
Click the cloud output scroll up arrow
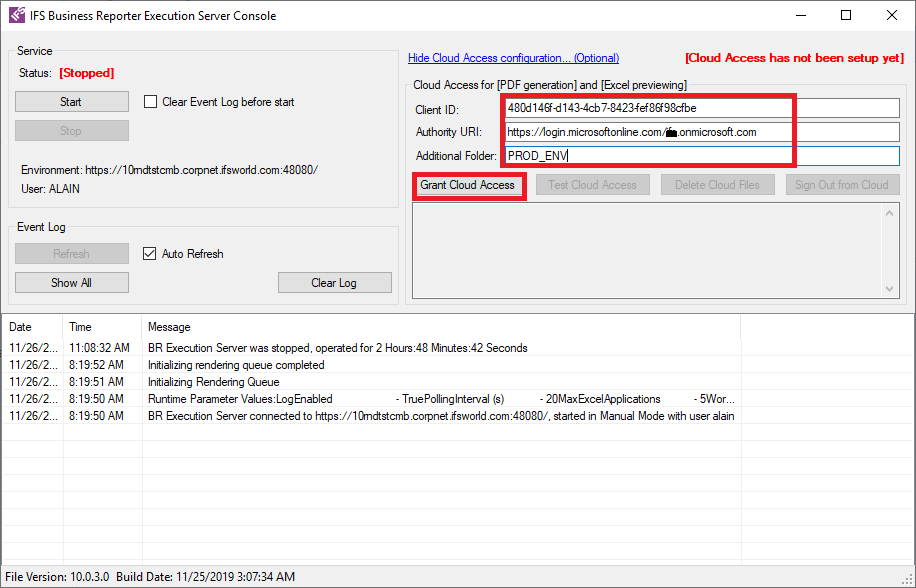(x=889, y=213)
